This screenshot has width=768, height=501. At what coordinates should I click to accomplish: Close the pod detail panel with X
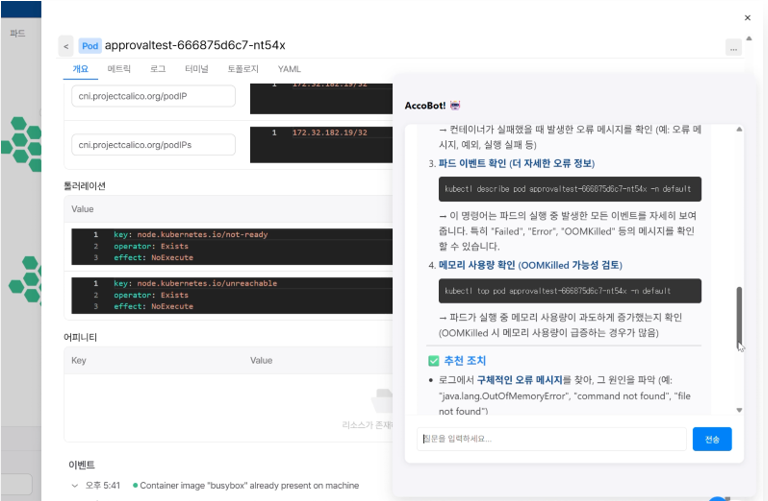click(747, 18)
